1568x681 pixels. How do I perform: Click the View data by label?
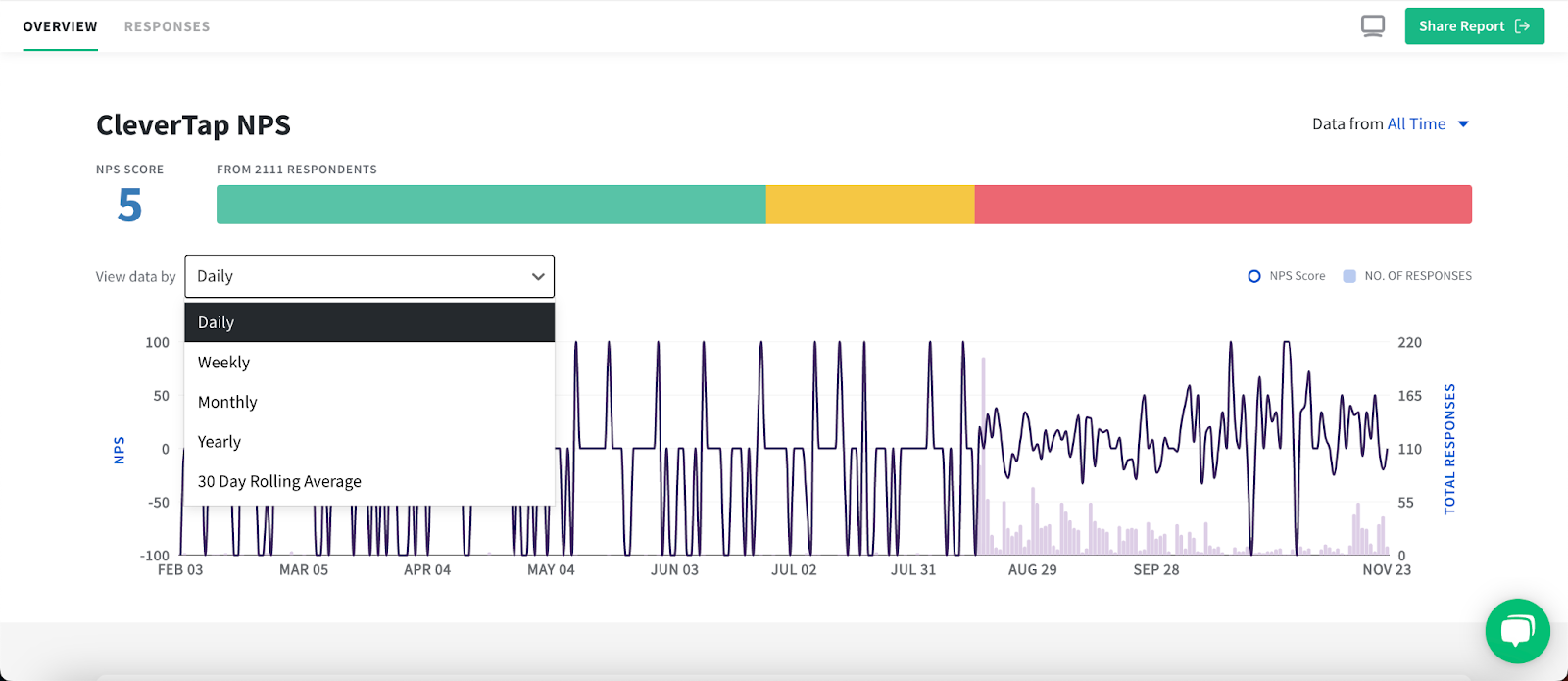point(135,277)
